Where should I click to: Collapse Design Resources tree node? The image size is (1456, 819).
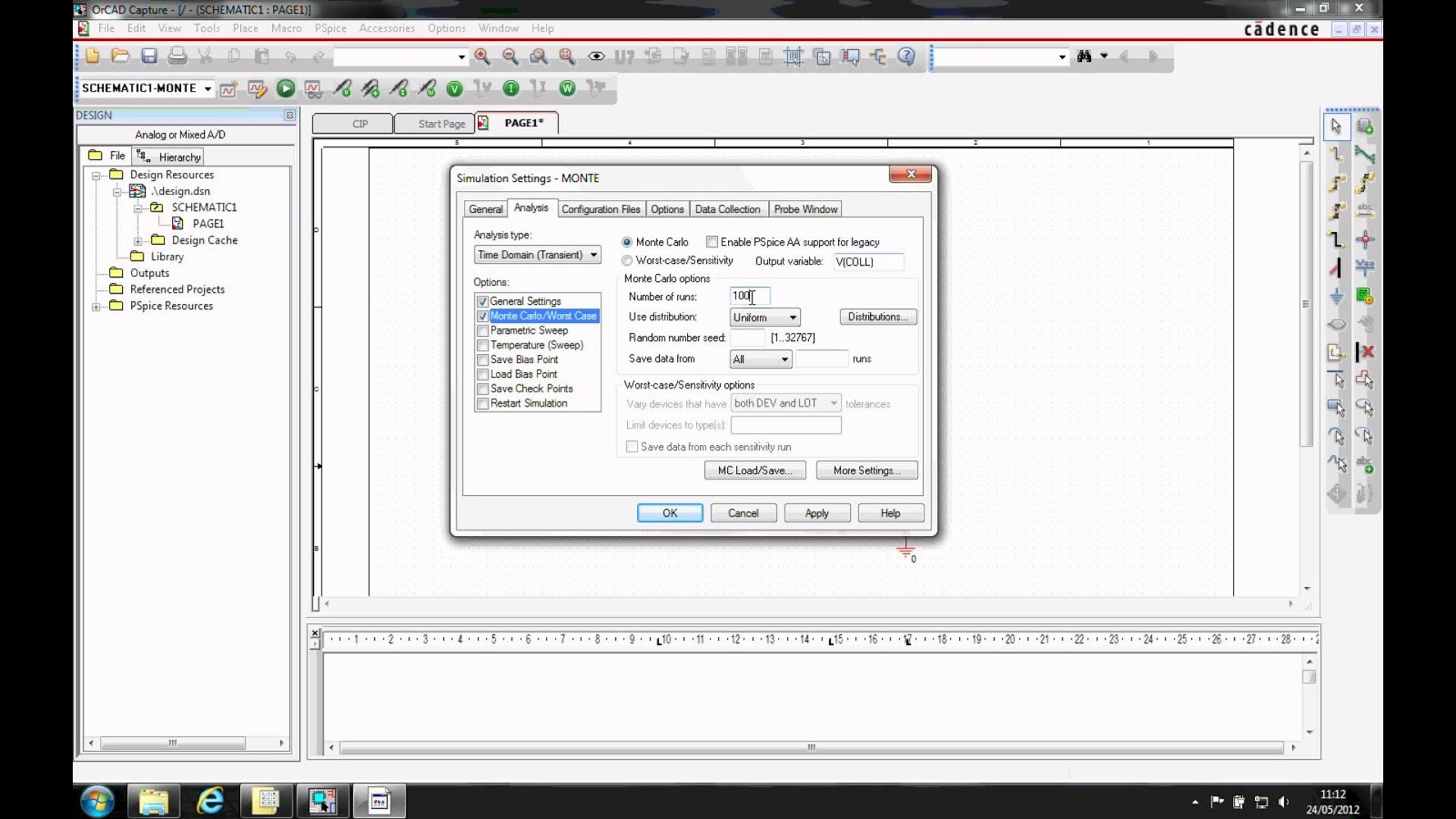pos(96,175)
